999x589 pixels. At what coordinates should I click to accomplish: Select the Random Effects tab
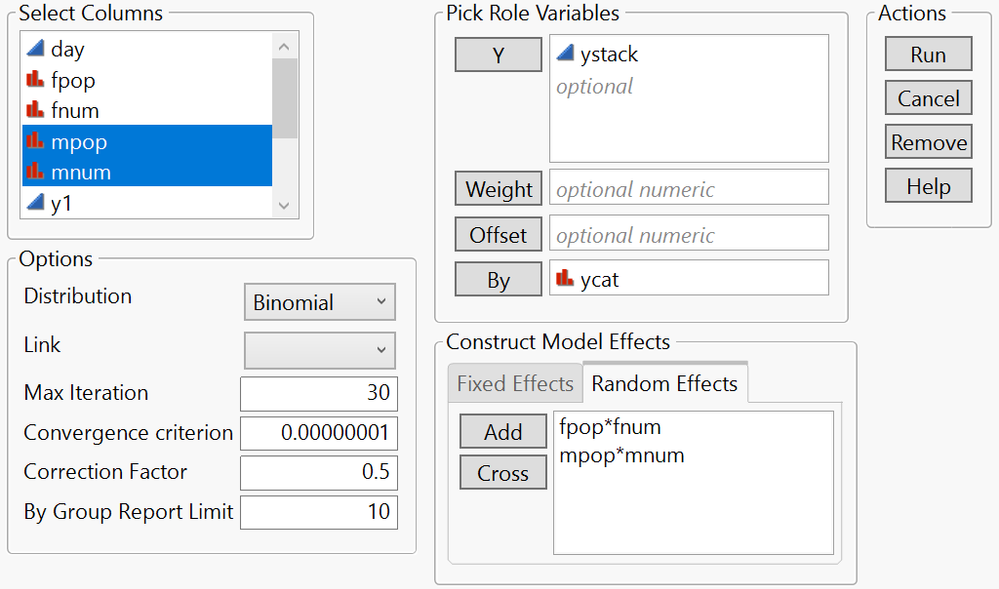pyautogui.click(x=665, y=384)
